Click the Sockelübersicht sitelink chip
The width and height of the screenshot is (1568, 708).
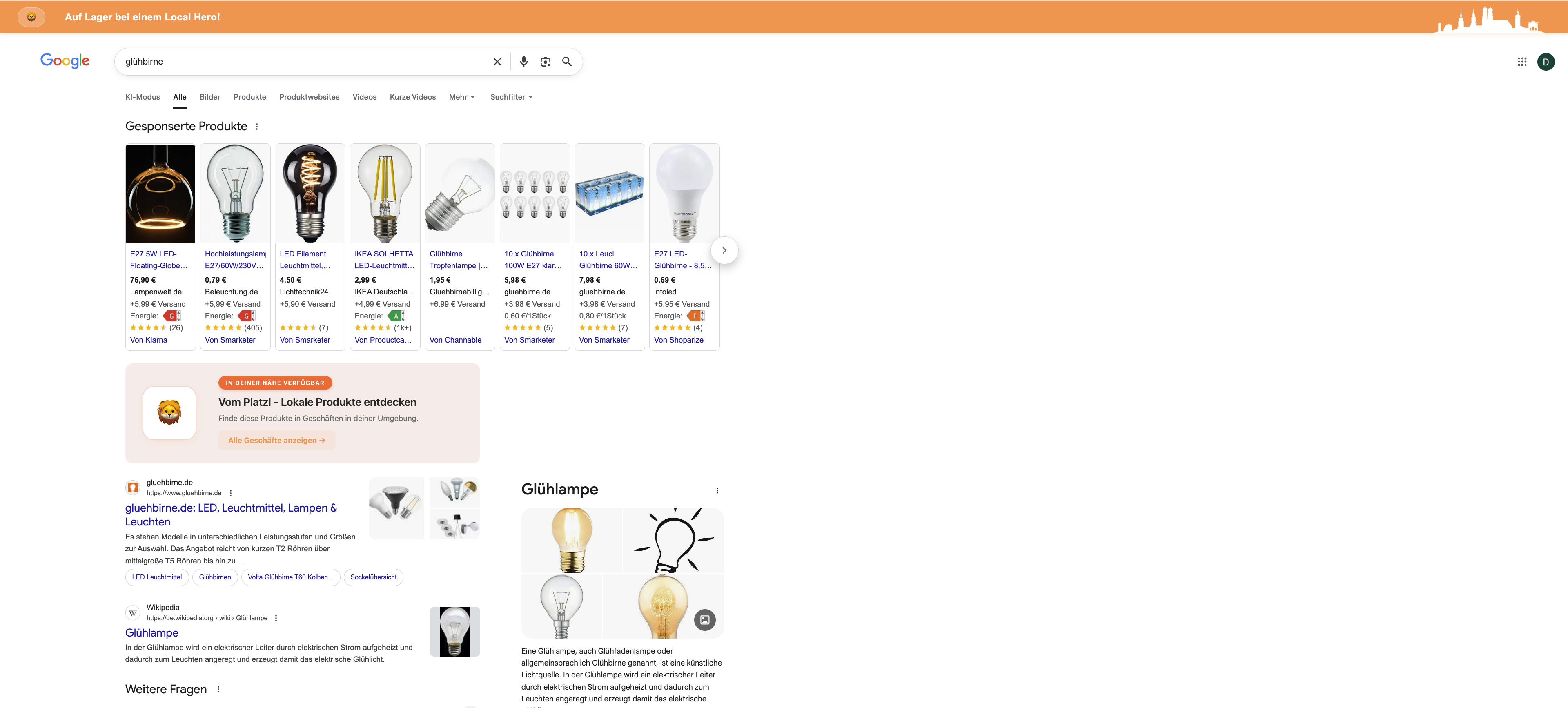(373, 577)
